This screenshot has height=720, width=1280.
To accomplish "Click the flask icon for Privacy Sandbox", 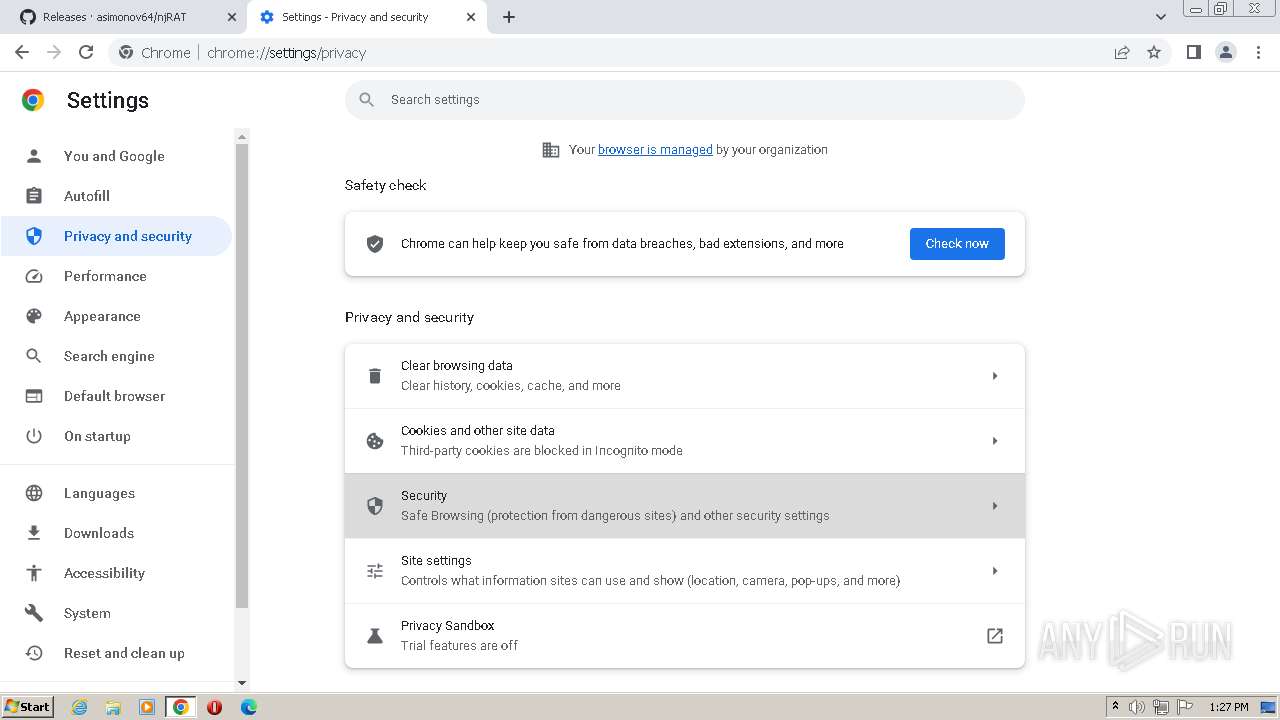I will coord(375,636).
